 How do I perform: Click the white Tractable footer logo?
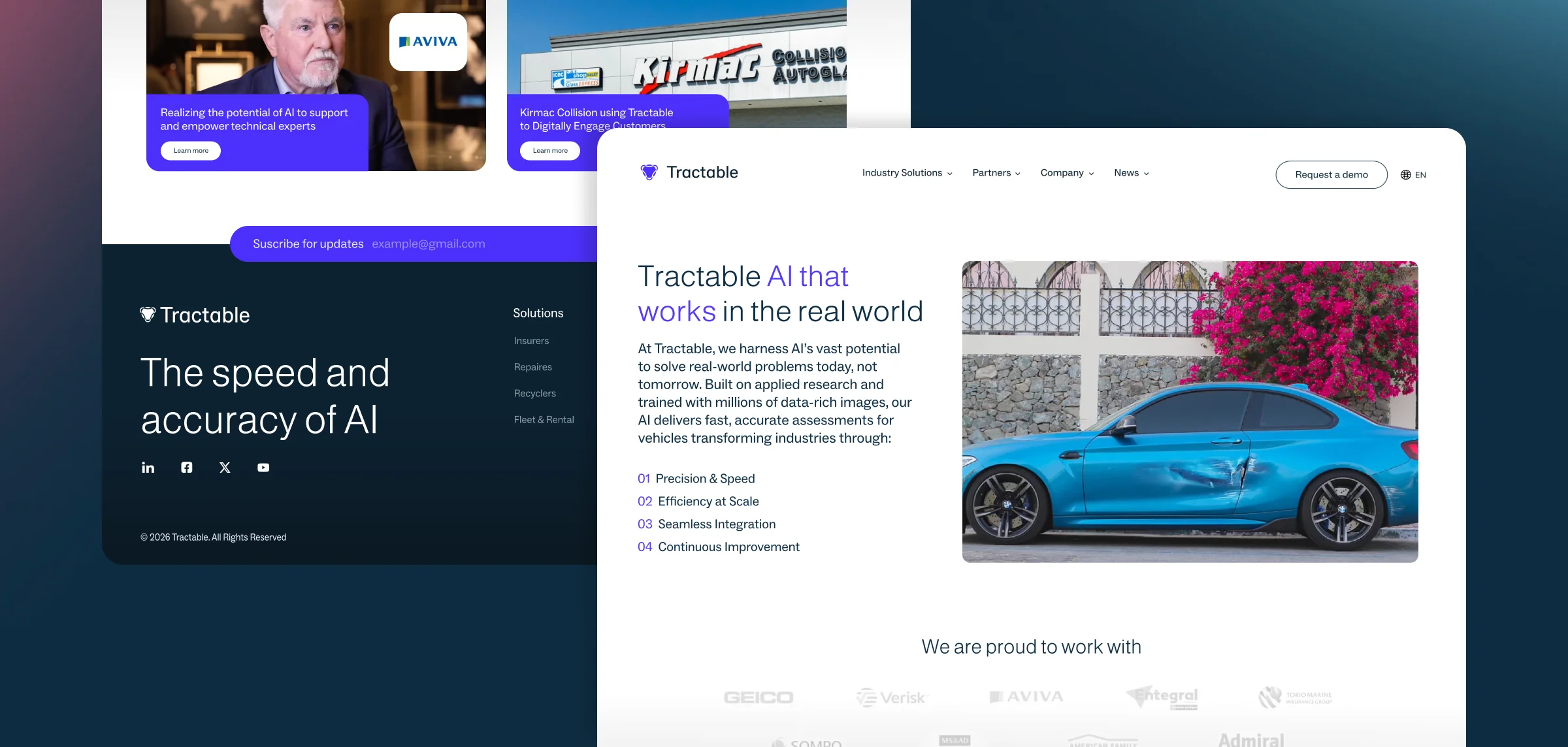tap(195, 315)
